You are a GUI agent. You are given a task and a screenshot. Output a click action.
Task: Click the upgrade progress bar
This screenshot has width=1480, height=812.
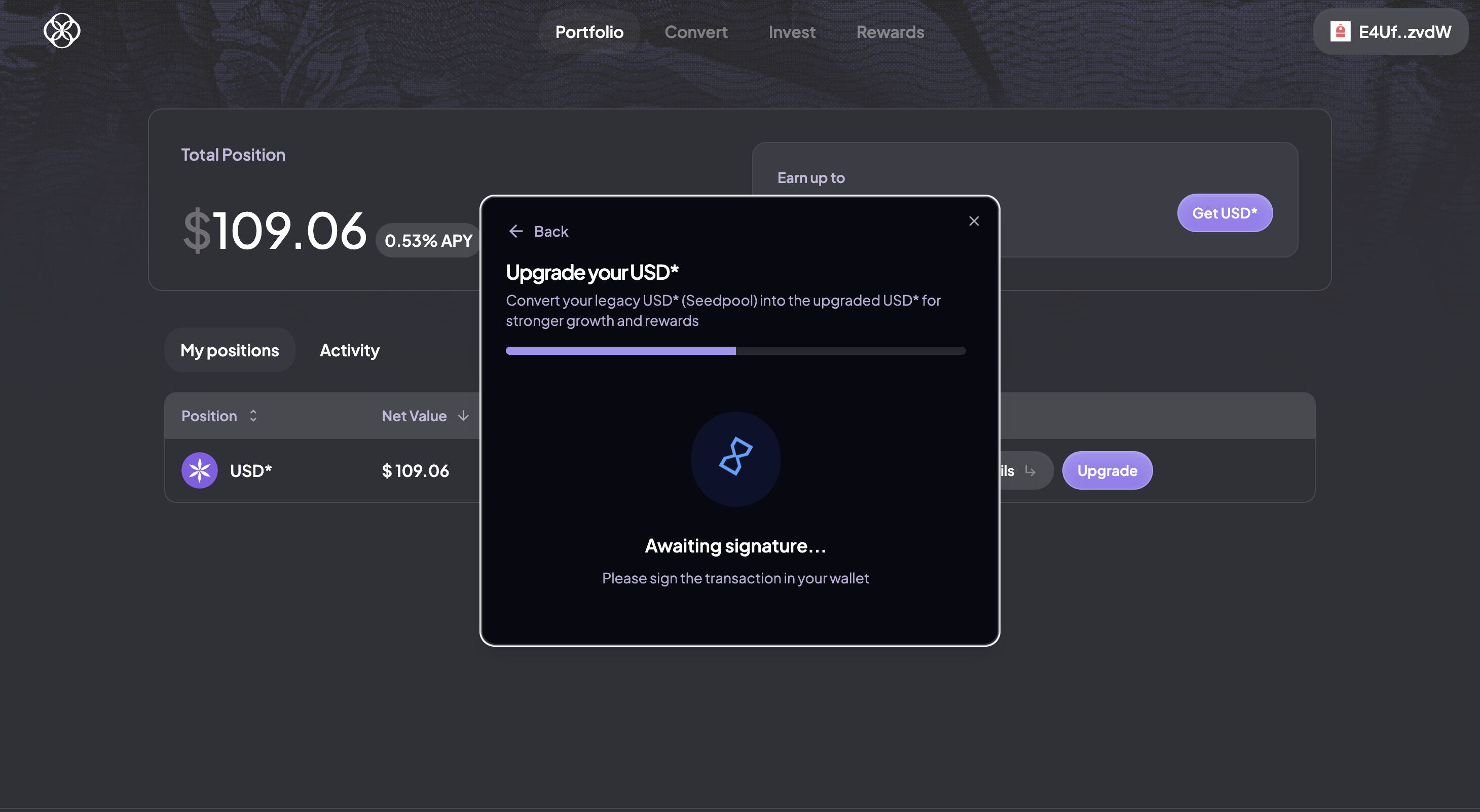pyautogui.click(x=735, y=351)
